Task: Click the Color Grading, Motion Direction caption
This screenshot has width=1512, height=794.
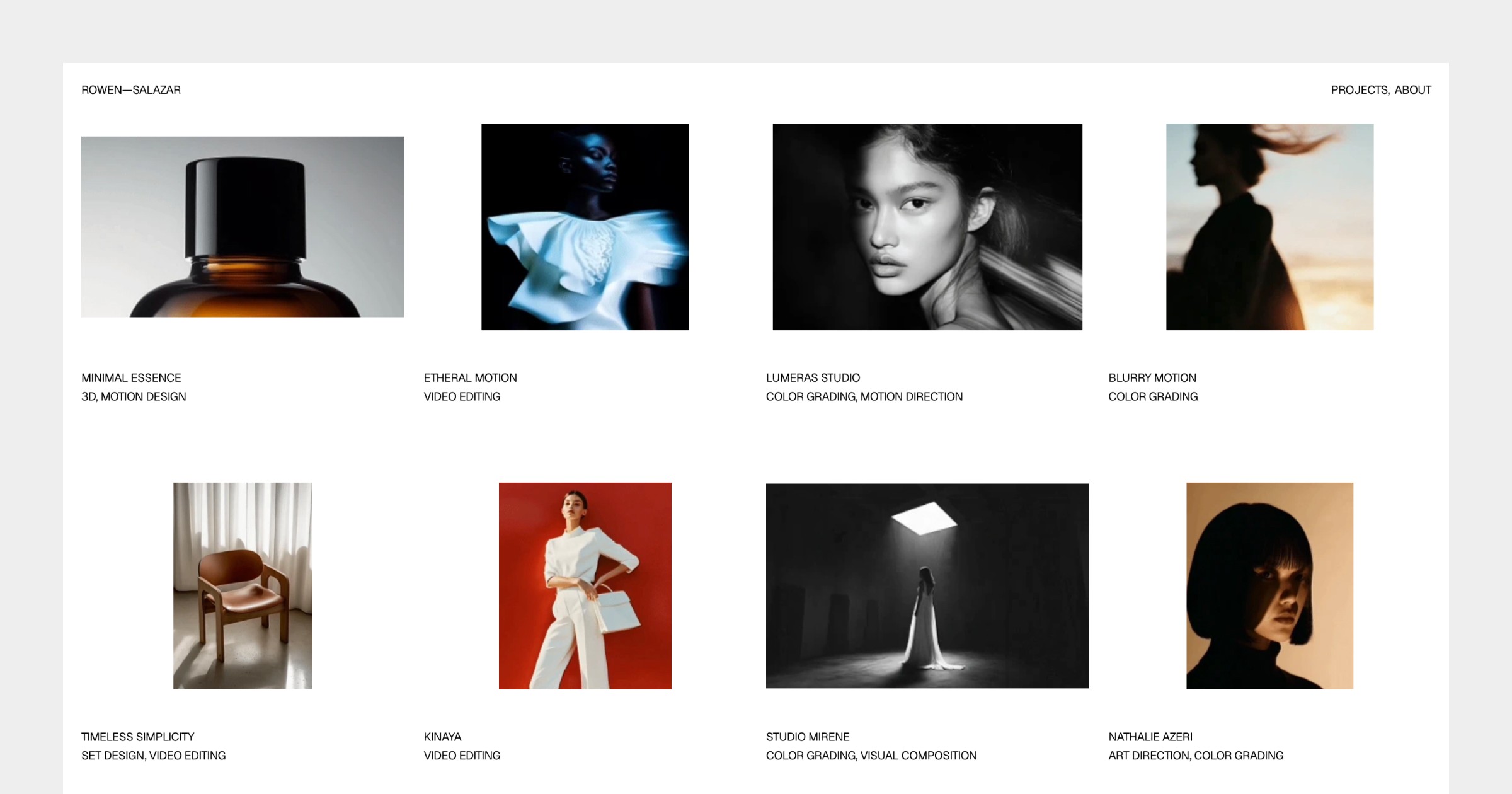Action: 864,396
